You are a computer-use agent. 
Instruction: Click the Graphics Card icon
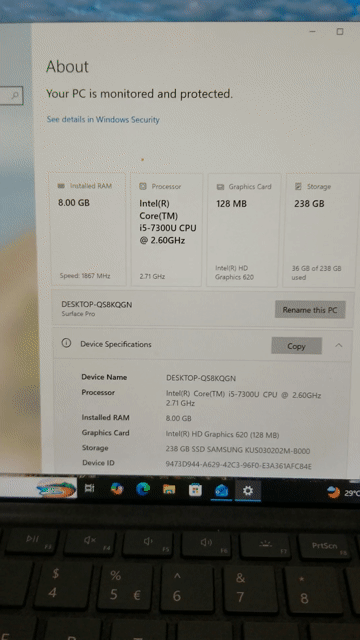[220, 187]
